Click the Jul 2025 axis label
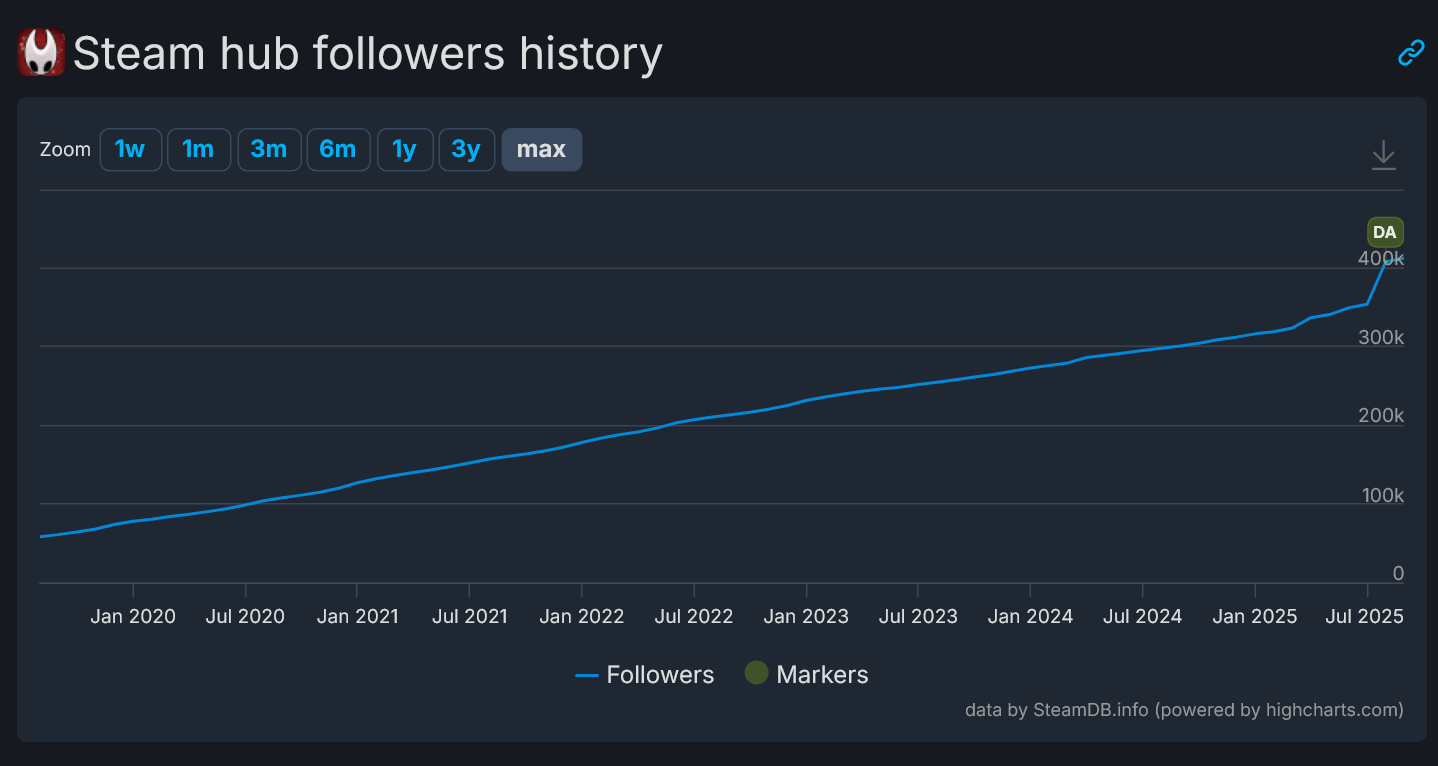 tap(1364, 616)
